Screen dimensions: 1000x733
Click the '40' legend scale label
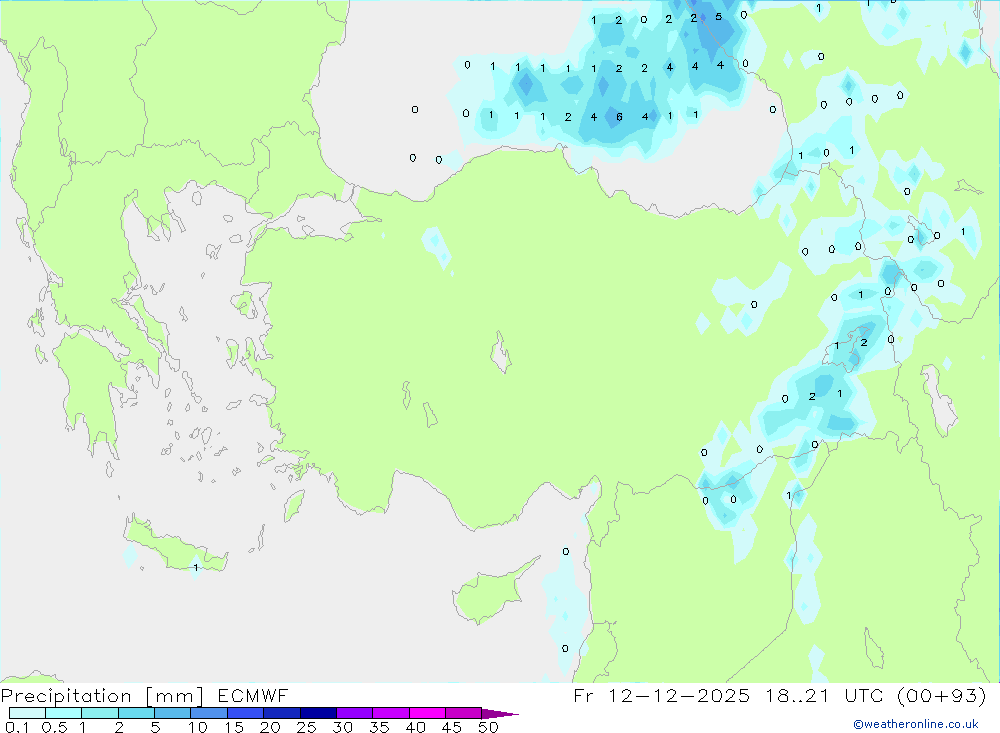(415, 727)
